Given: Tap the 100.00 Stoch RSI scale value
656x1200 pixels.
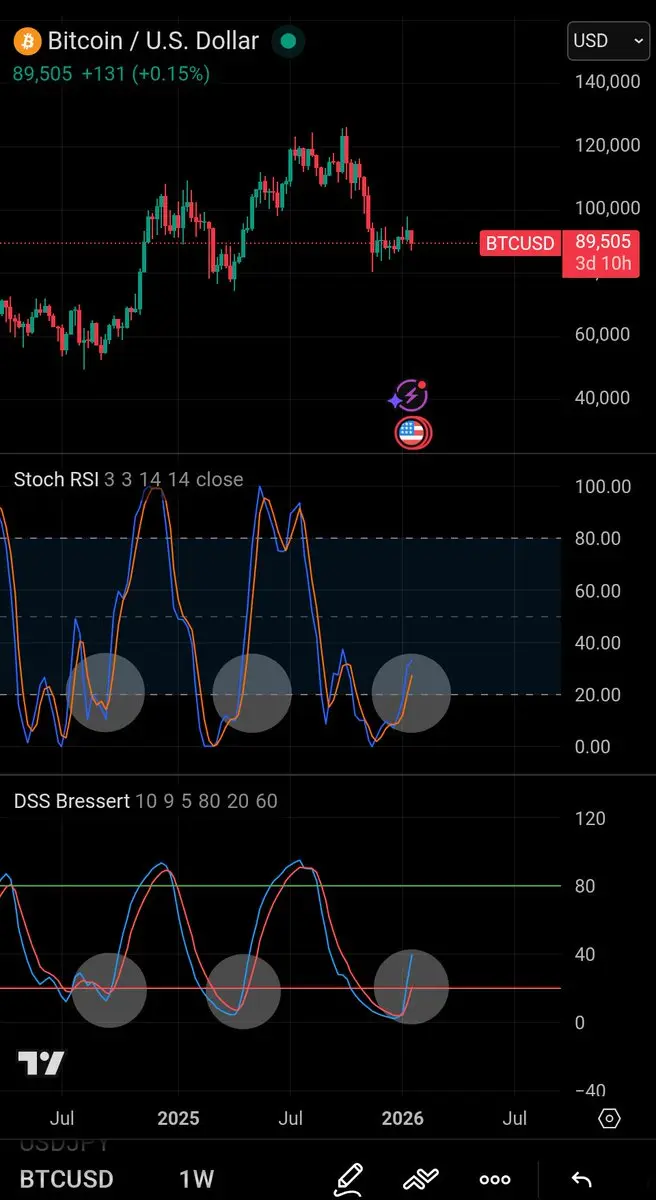Looking at the screenshot, I should (x=602, y=487).
